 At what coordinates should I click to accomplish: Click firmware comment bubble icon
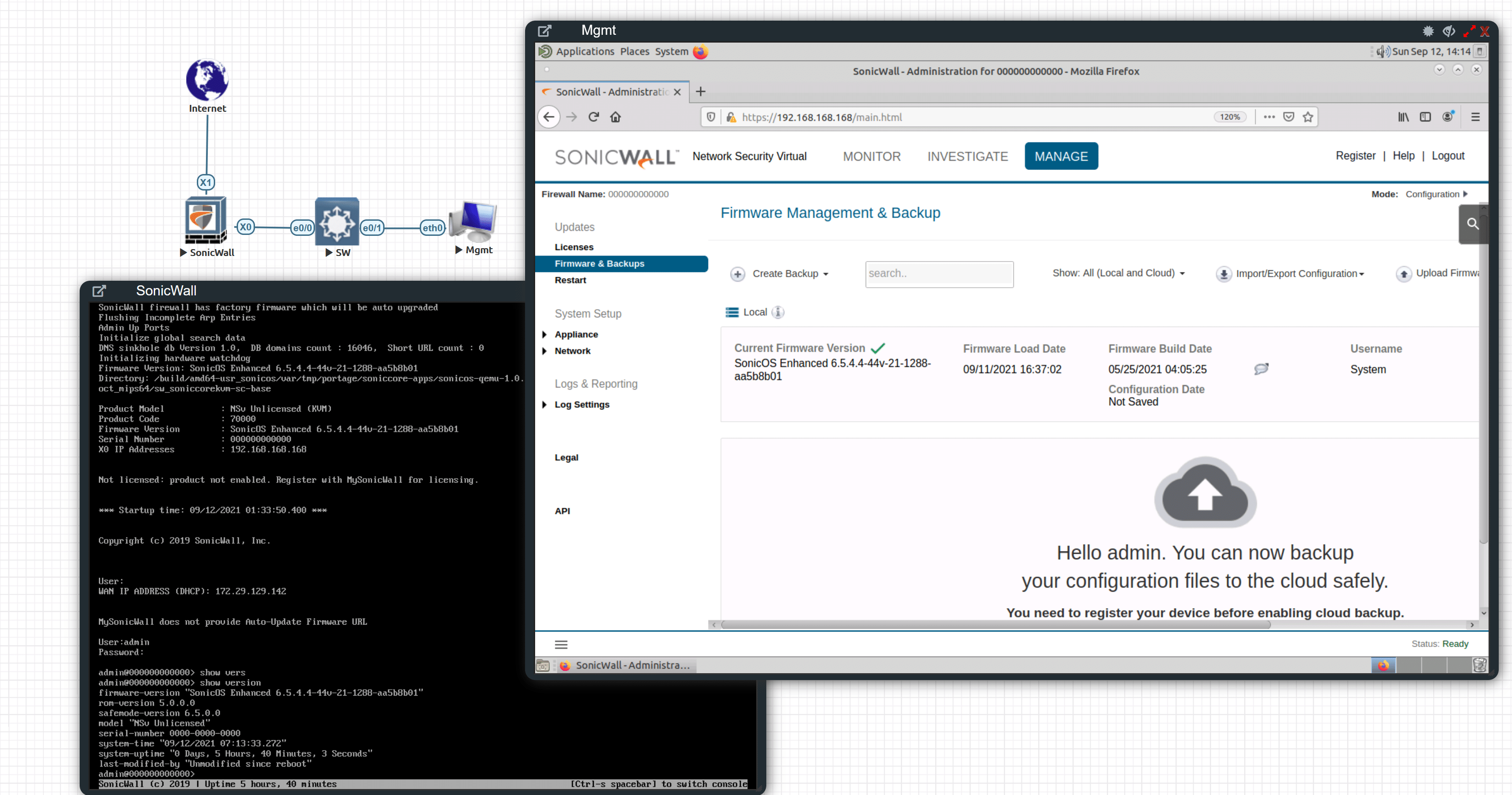[1261, 369]
